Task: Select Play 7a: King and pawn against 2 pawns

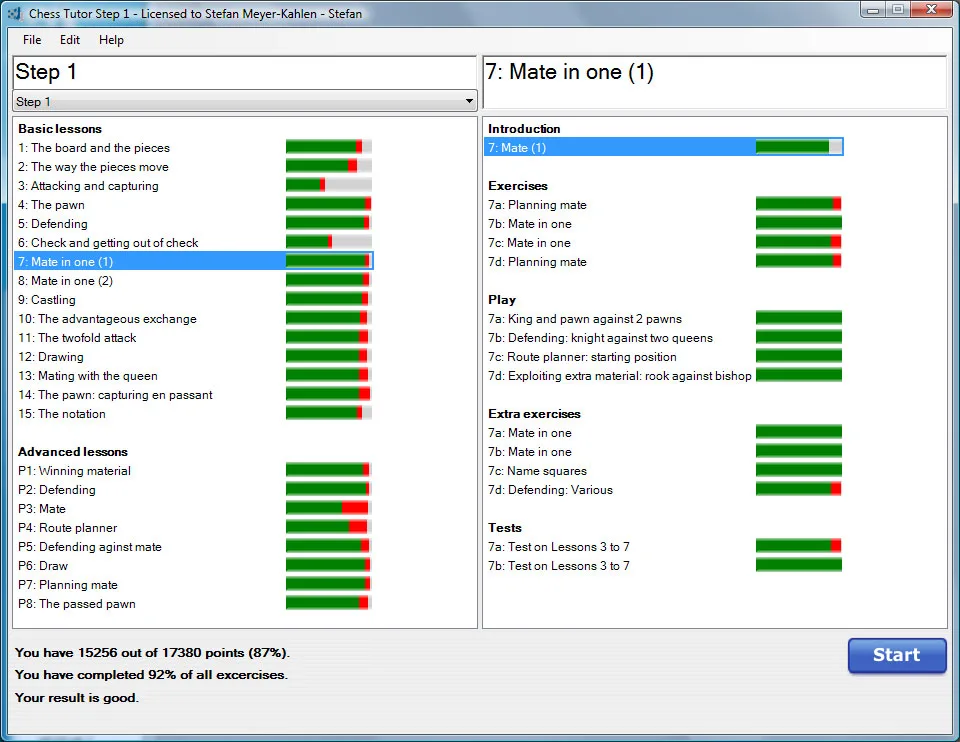Action: click(585, 318)
